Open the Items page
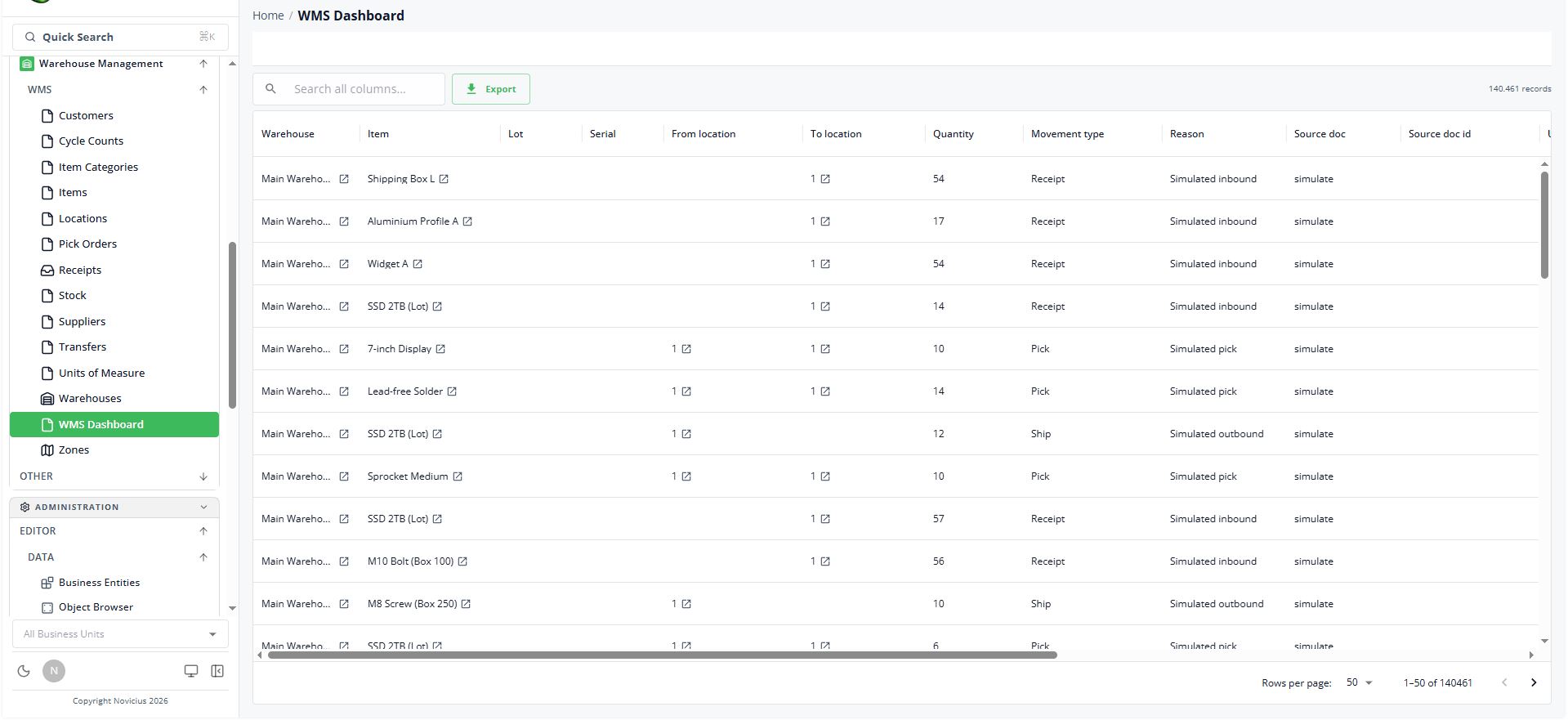This screenshot has width=1568, height=720. coord(114,192)
